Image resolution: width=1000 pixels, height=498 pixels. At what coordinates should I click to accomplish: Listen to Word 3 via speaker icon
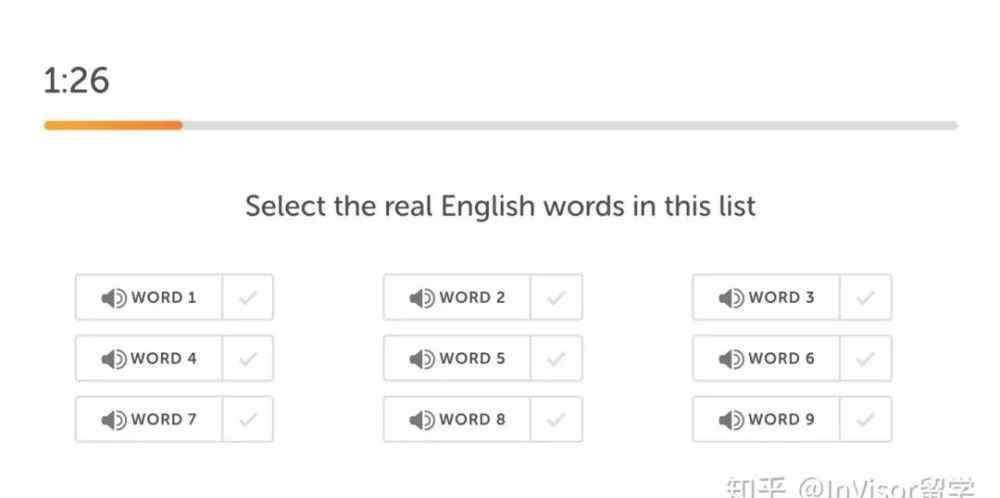click(732, 298)
